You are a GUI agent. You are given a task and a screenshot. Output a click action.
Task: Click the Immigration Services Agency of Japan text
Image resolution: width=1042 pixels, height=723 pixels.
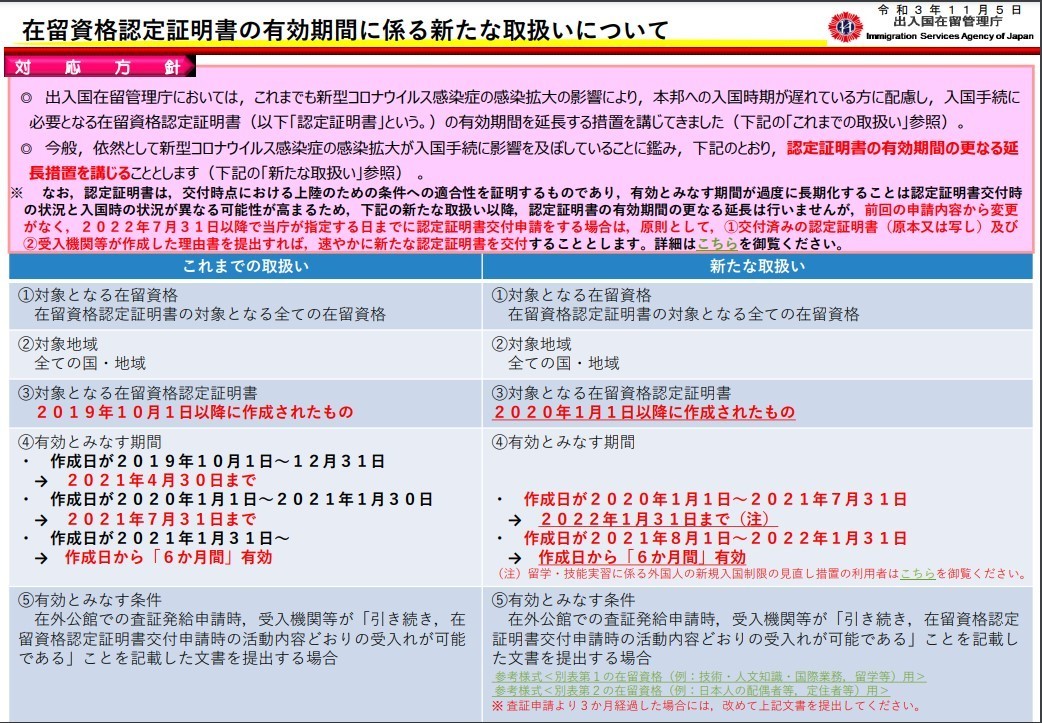pyautogui.click(x=950, y=36)
